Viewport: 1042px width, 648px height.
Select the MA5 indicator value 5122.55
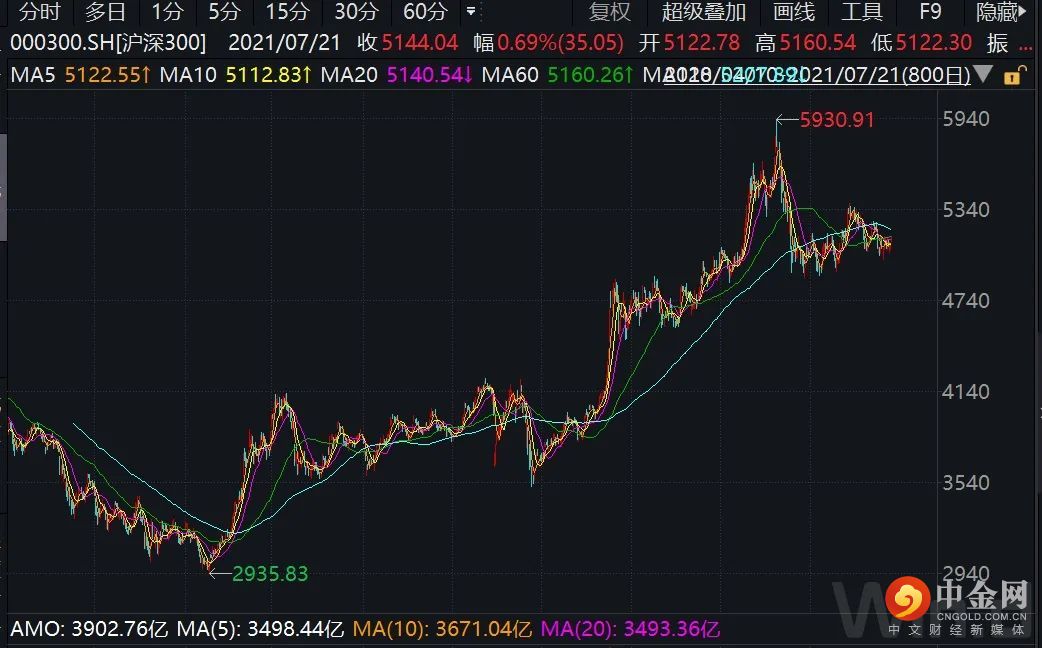[108, 74]
